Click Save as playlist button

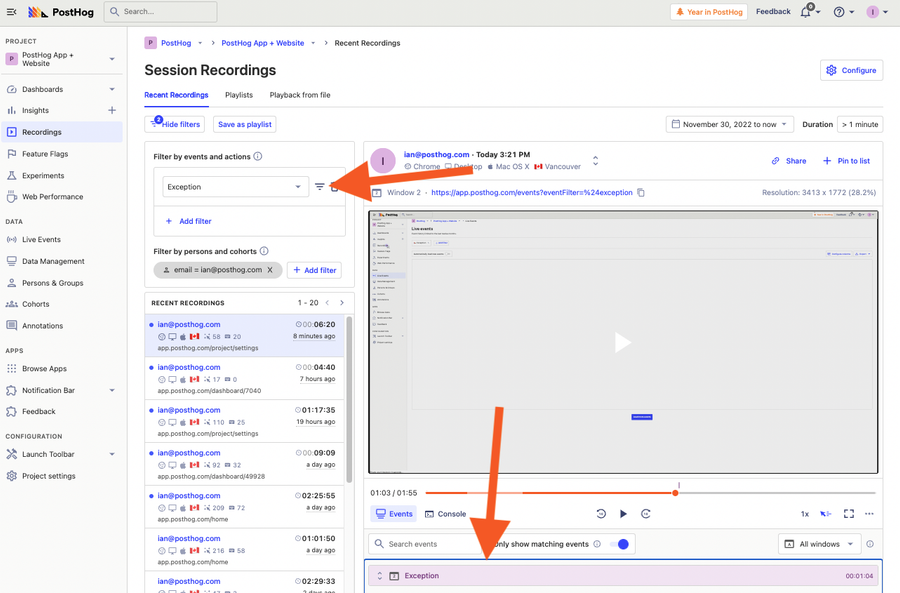click(x=245, y=124)
